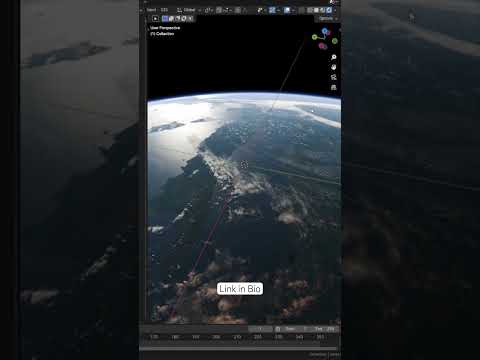Click the pink X axis gizmo handle
Image resolution: width=480 pixels, height=360 pixels.
coord(321,46)
